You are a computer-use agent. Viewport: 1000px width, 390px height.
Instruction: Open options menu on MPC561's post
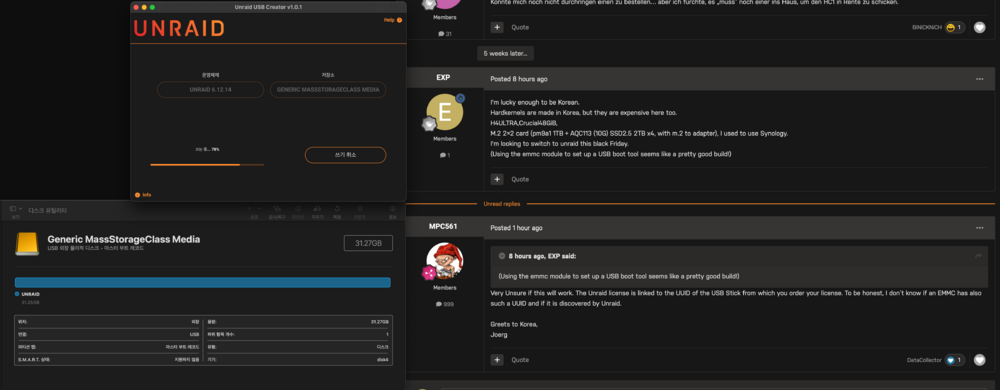pos(980,228)
